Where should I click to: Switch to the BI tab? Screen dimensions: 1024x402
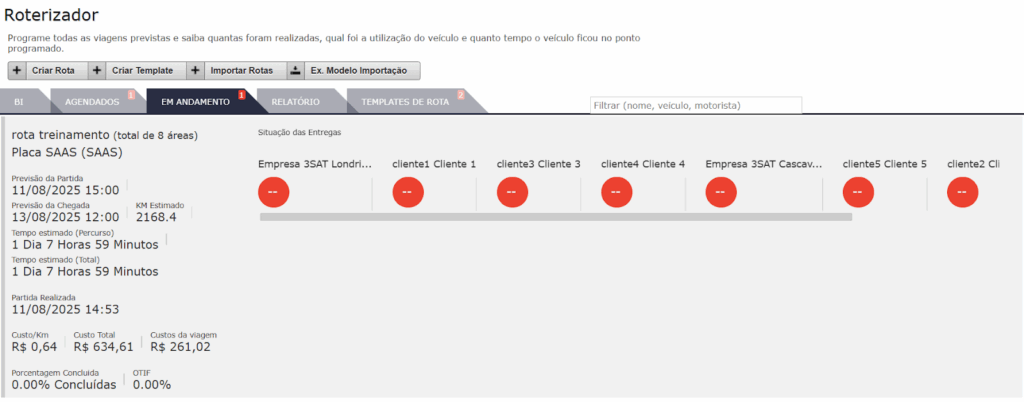click(x=19, y=102)
